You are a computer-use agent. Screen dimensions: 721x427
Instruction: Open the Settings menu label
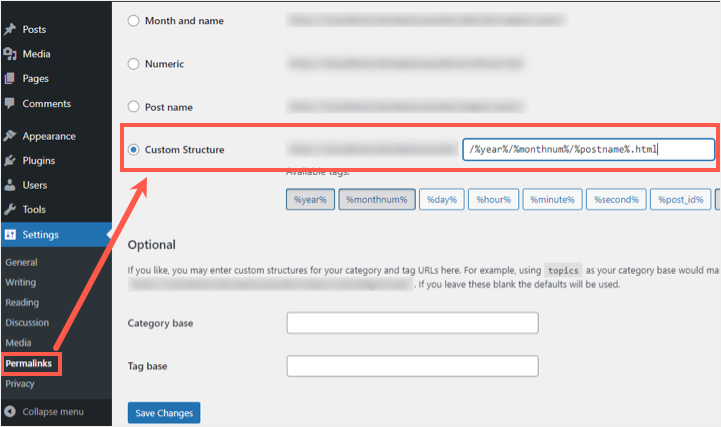(x=40, y=235)
